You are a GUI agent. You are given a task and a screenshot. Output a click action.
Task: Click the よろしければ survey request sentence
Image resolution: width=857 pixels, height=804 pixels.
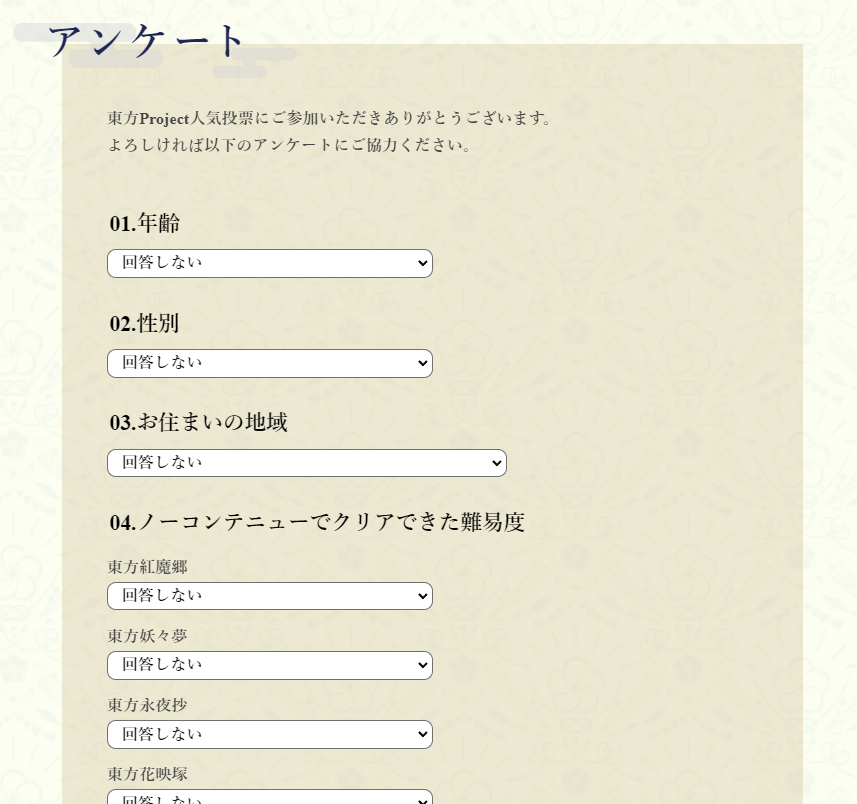click(x=290, y=145)
